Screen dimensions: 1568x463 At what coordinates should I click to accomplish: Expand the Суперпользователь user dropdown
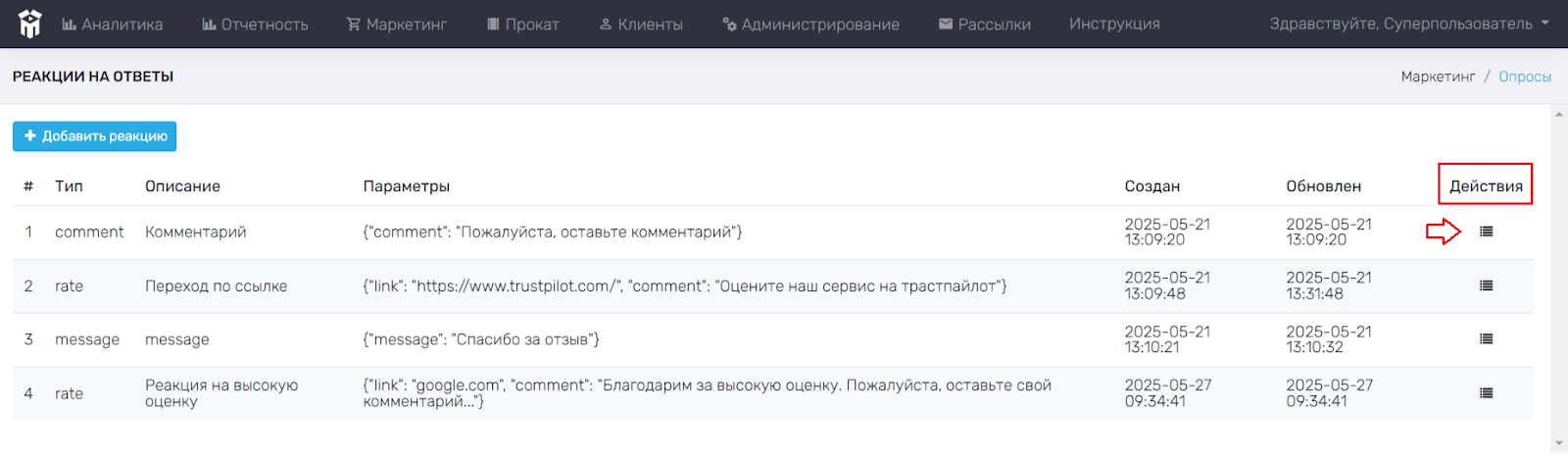1409,24
